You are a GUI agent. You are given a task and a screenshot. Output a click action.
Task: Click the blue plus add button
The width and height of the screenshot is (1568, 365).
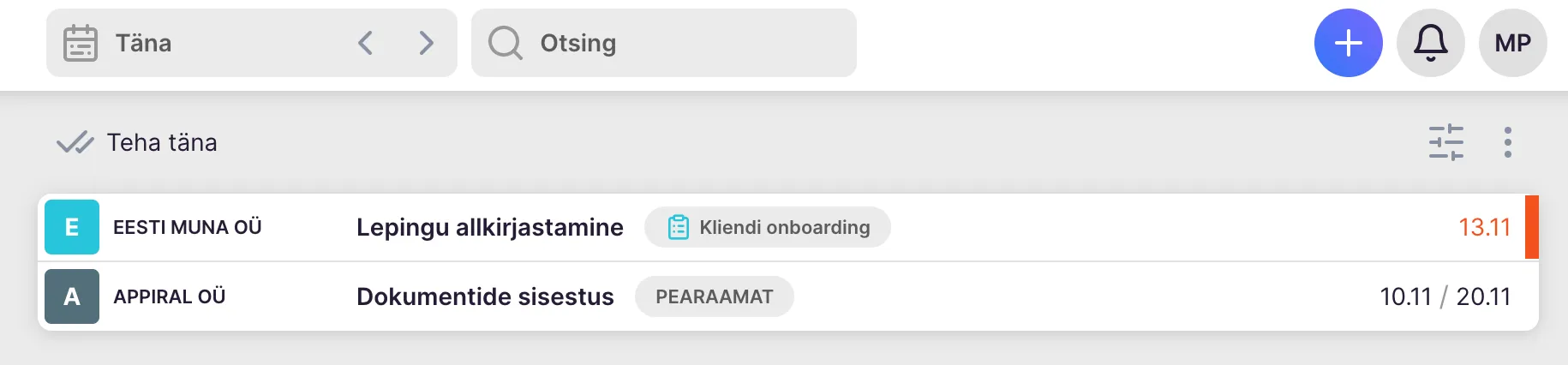(1348, 43)
